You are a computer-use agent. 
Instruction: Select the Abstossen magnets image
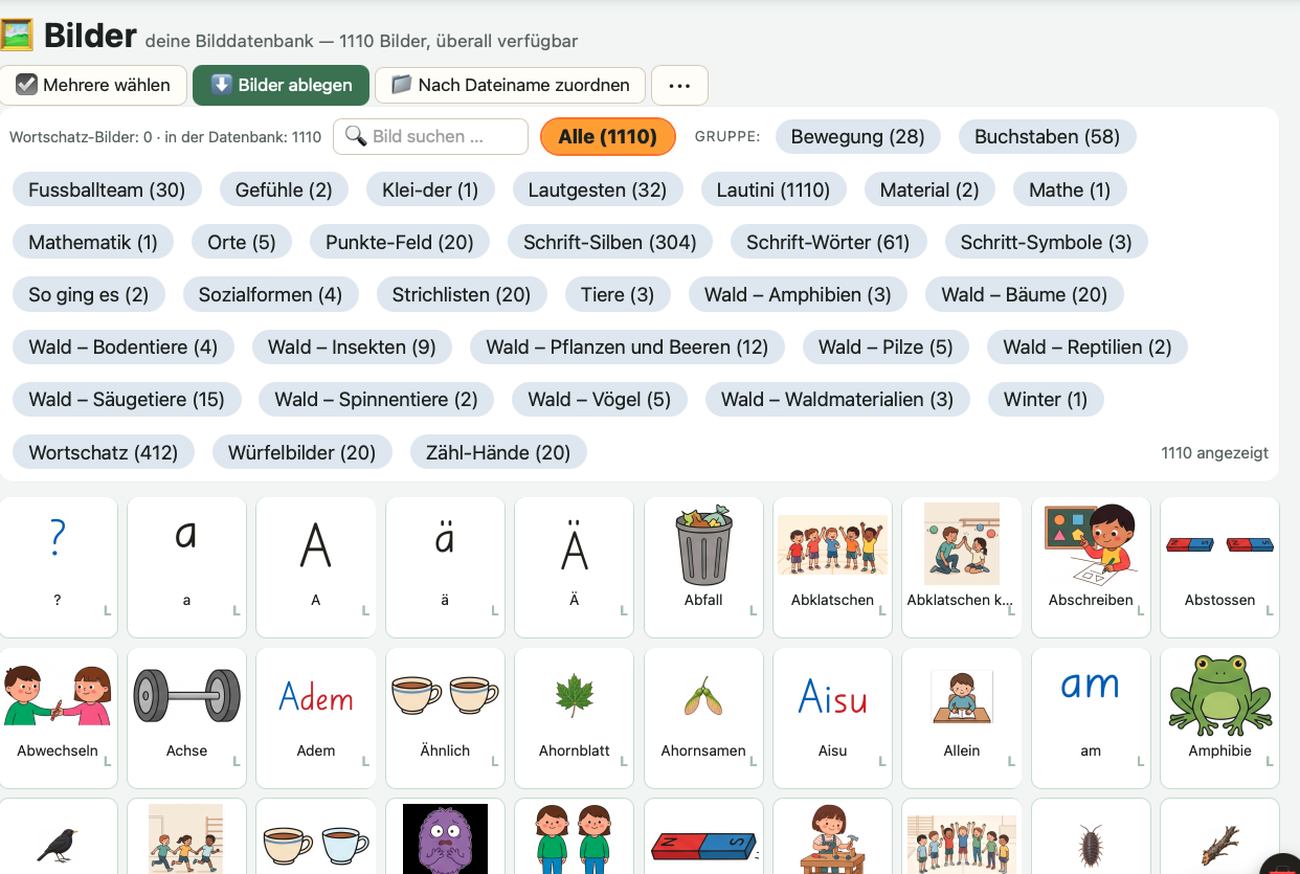(1219, 567)
